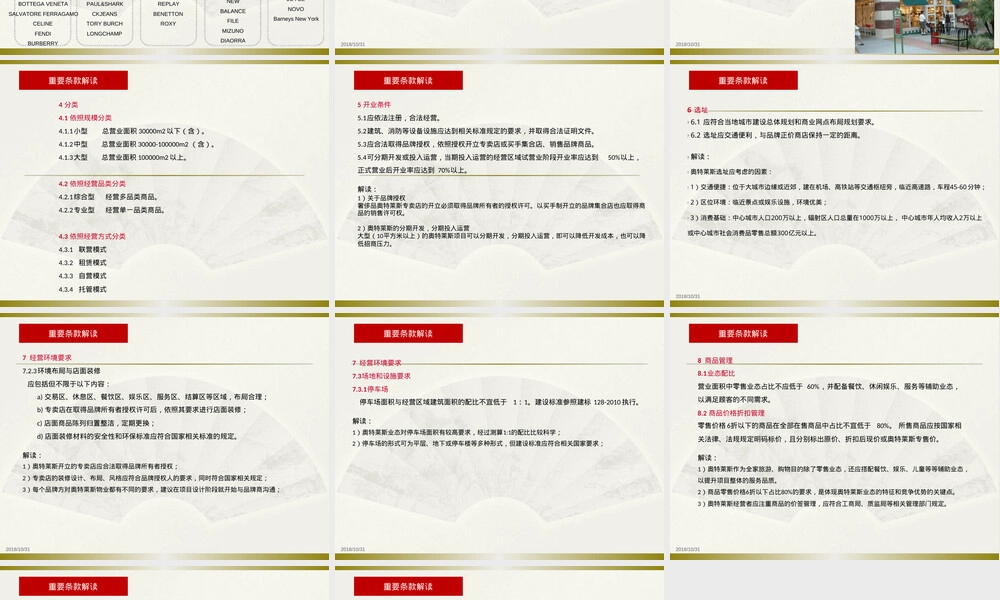1000x600 pixels.
Task: Click the '4.1 依照规模分类' heading
Action: [85, 118]
